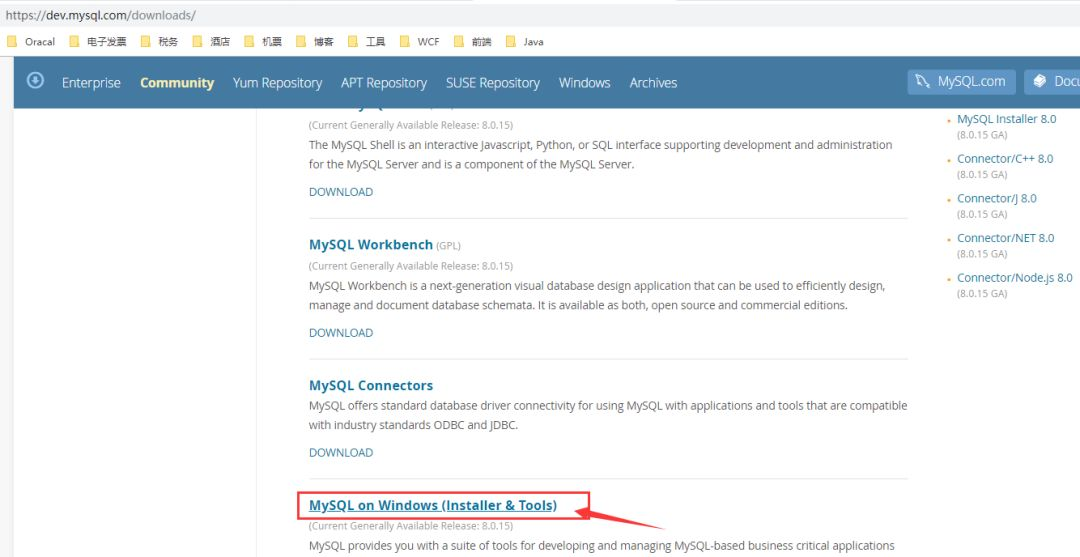Open APT Repository tab
The image size is (1080, 557).
[x=384, y=83]
